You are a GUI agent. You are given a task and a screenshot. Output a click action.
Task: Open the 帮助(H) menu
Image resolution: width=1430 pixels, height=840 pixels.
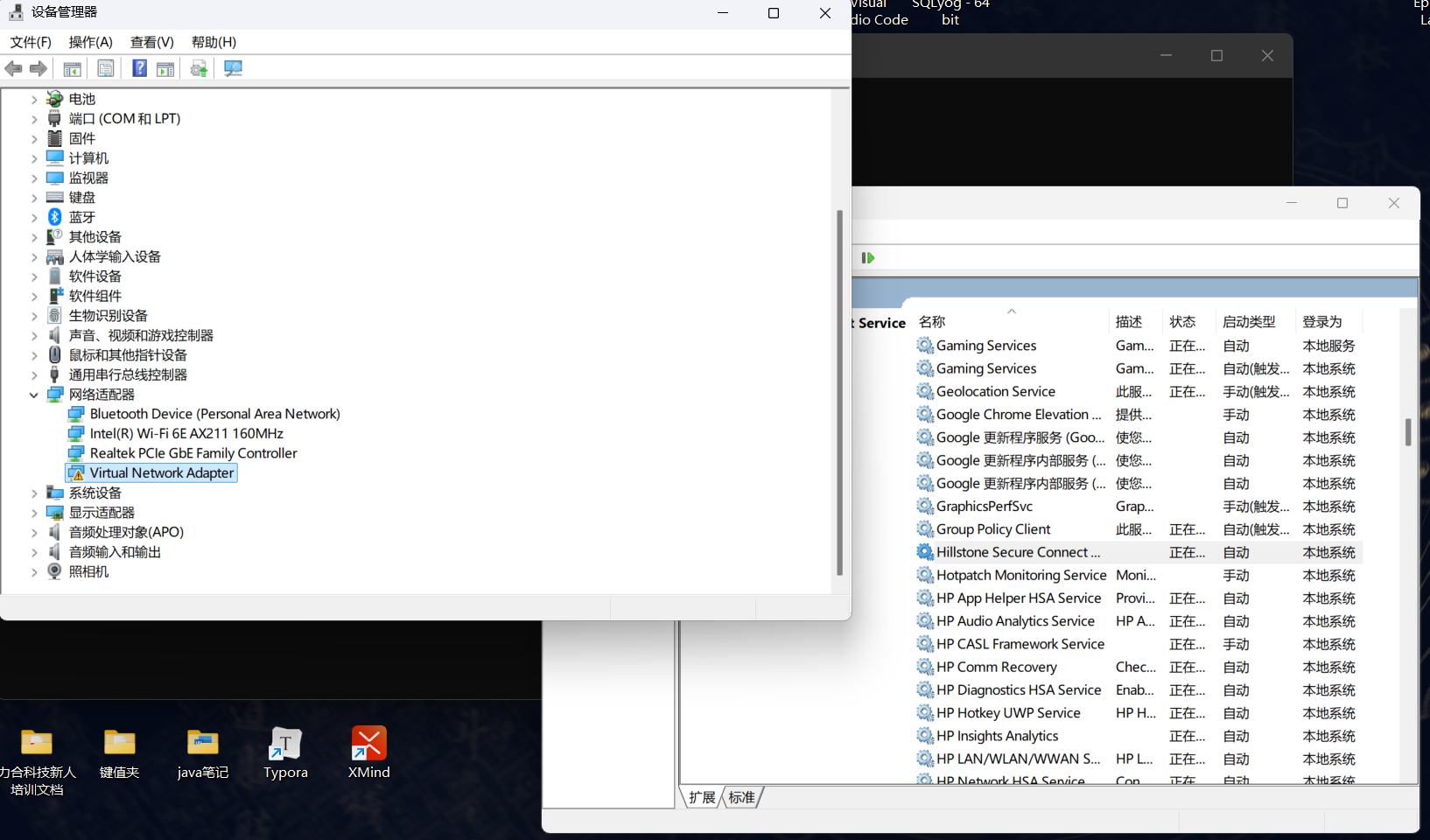coord(214,42)
